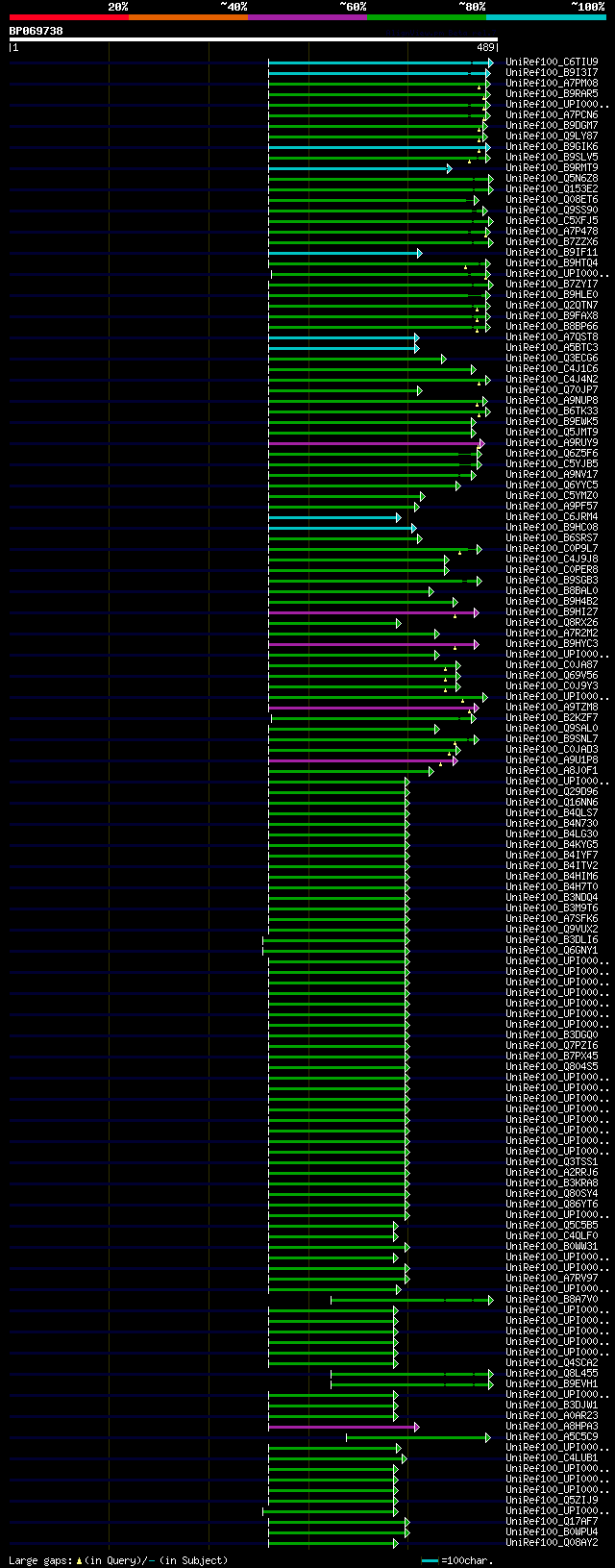The width and height of the screenshot is (615, 1568).
Task: Select the UniRef100_A7P478 label
Action: click(x=552, y=232)
